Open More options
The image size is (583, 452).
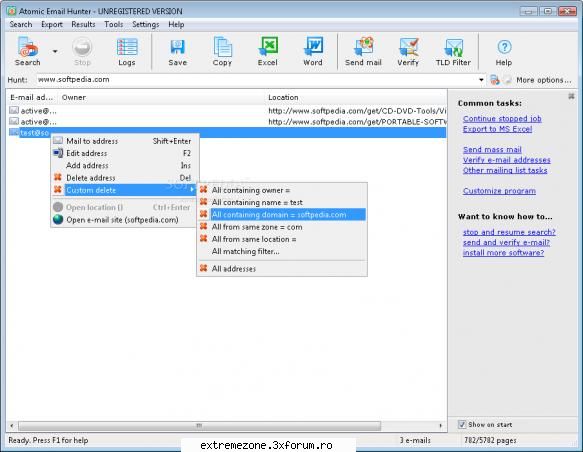tap(543, 80)
